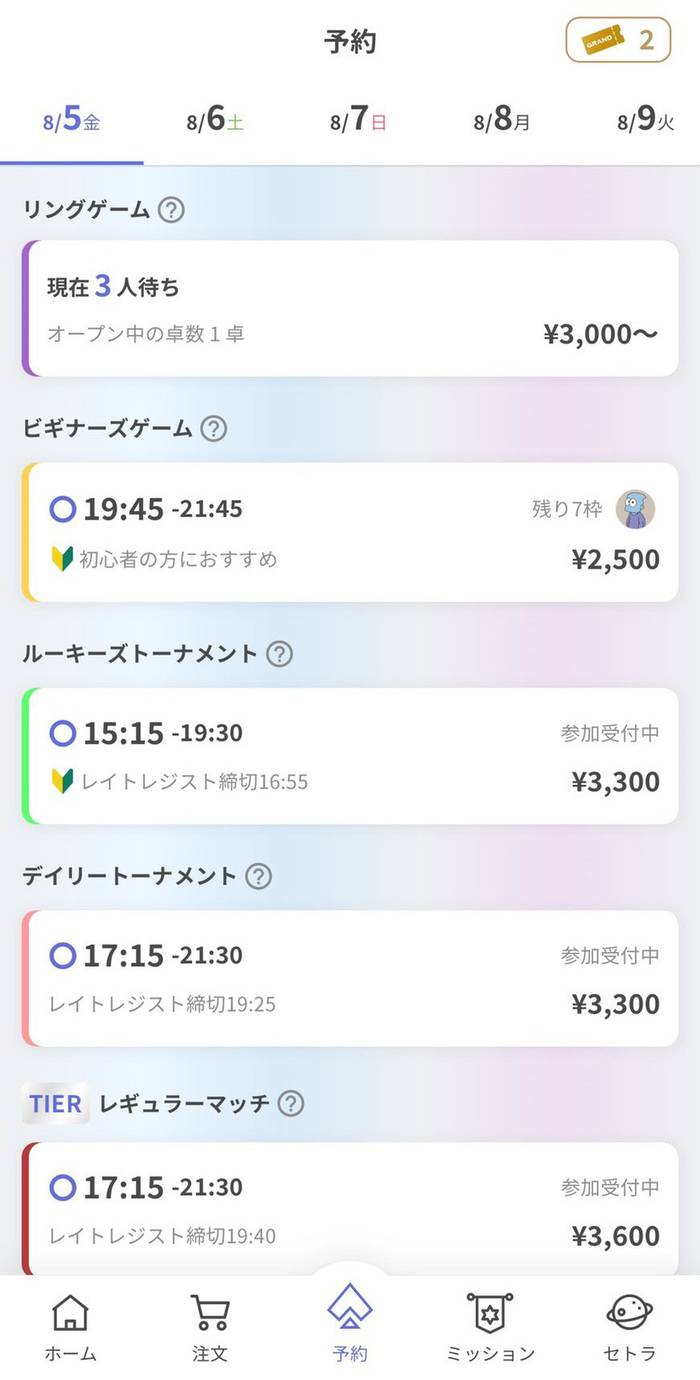Open the ring game 3人待ち card
Screen dimensions: 700x1380
350,308
